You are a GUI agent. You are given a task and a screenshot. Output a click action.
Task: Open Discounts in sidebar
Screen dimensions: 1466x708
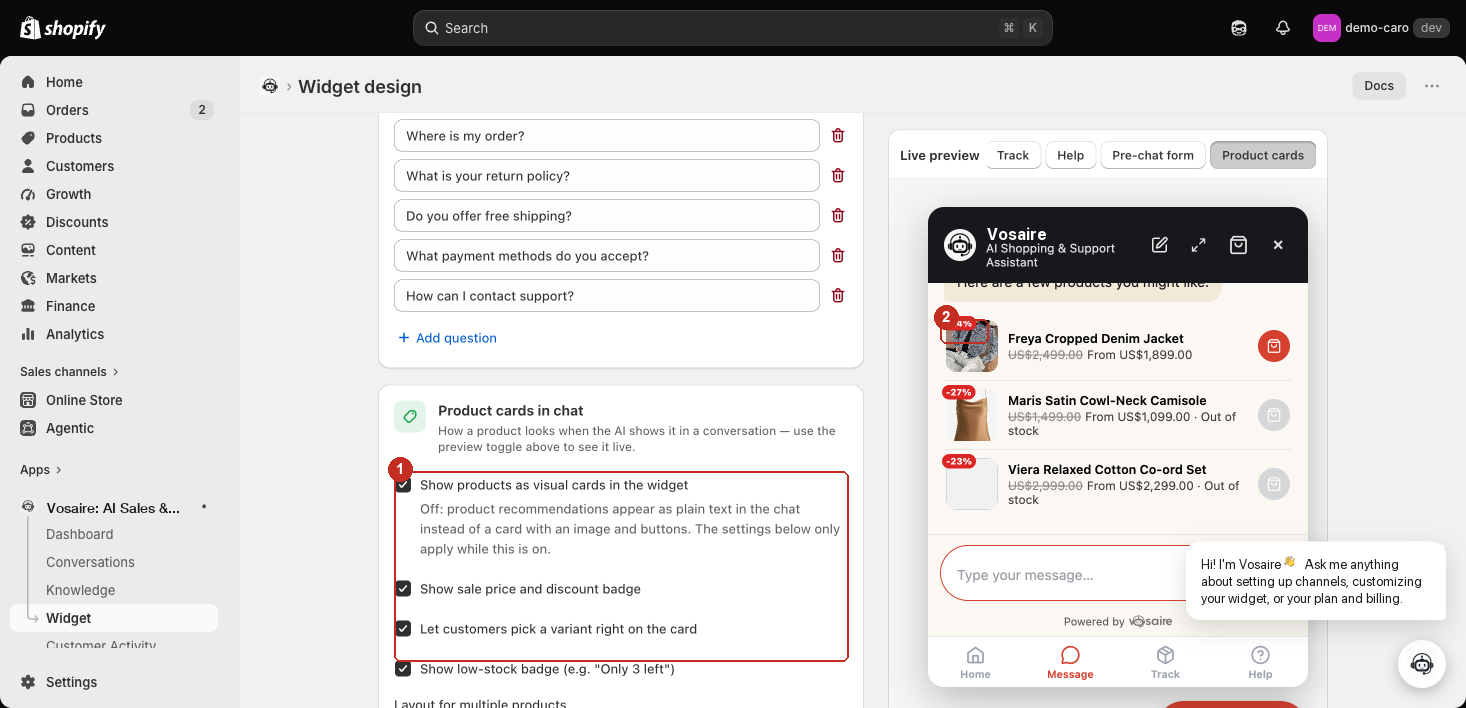click(77, 222)
